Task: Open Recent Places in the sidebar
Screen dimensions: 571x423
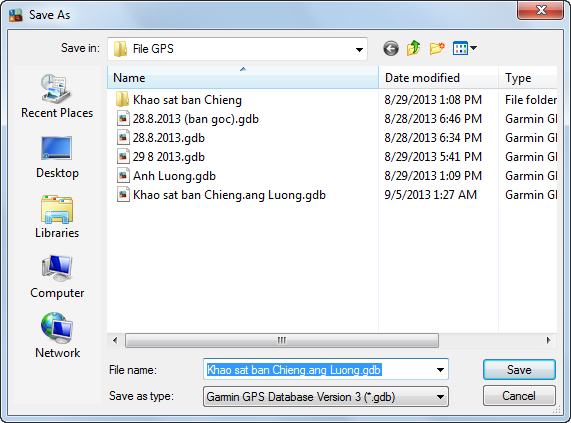Action: [x=57, y=96]
